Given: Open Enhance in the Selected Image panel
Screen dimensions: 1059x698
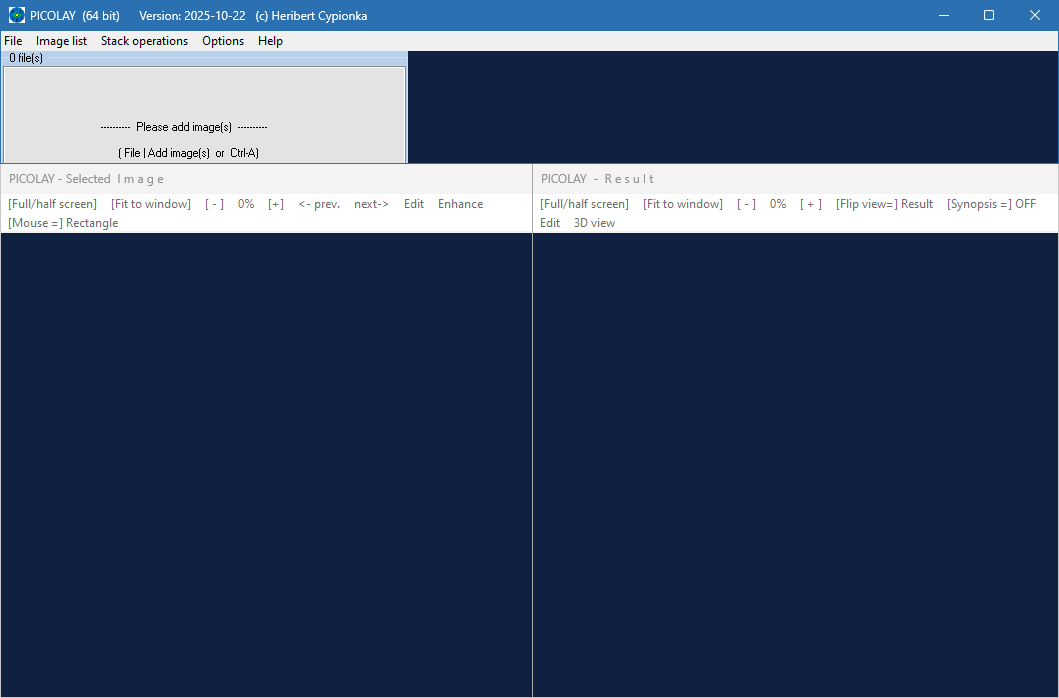Looking at the screenshot, I should [x=460, y=204].
